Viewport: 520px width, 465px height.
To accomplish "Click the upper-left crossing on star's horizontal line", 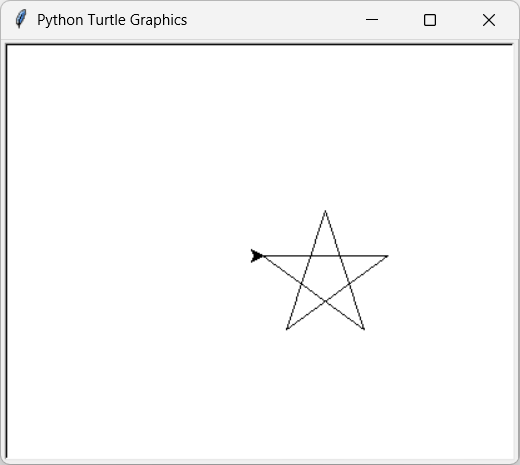I will [311, 256].
